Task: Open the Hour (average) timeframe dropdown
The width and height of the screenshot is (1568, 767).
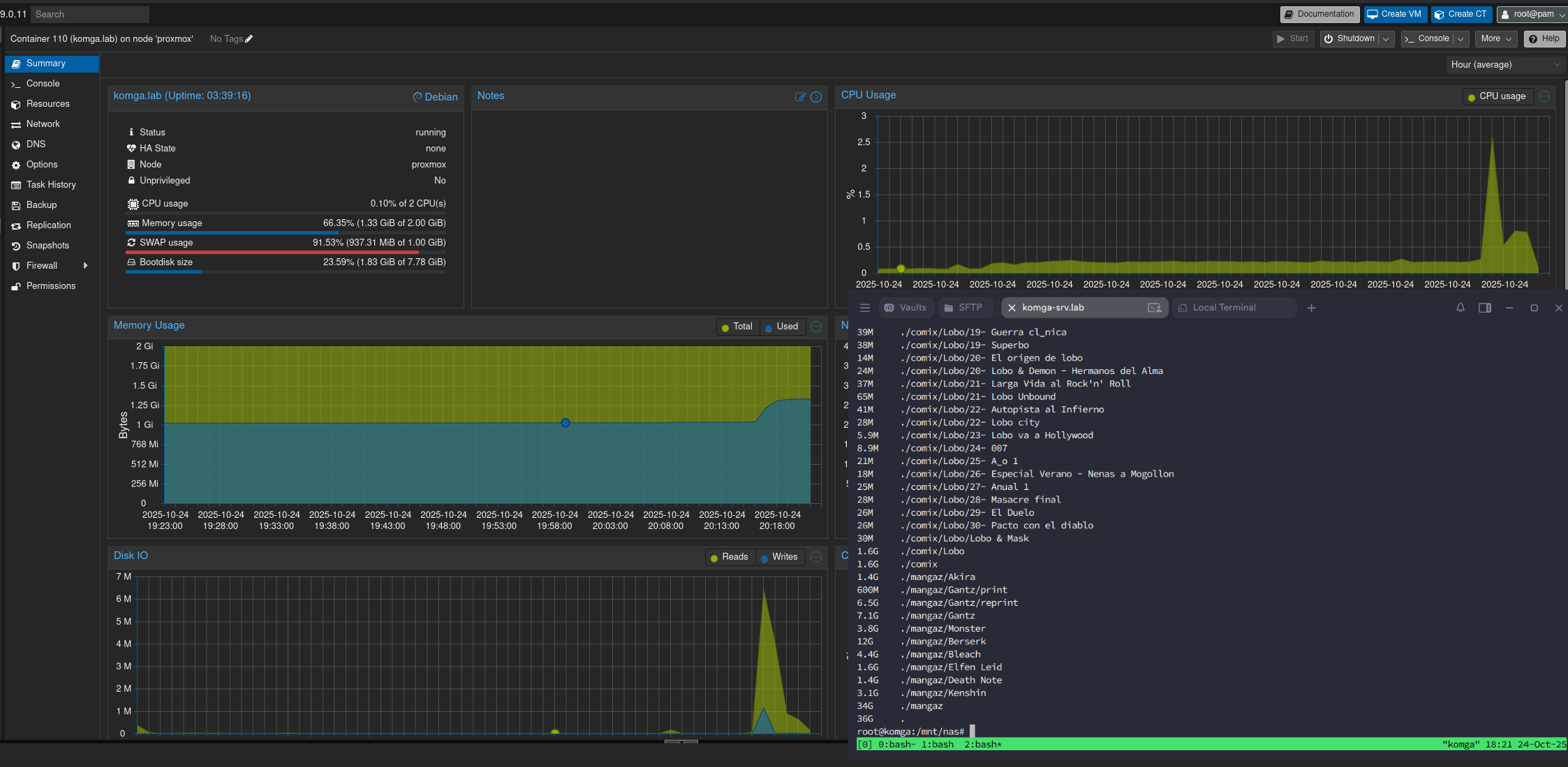Action: click(x=1505, y=65)
